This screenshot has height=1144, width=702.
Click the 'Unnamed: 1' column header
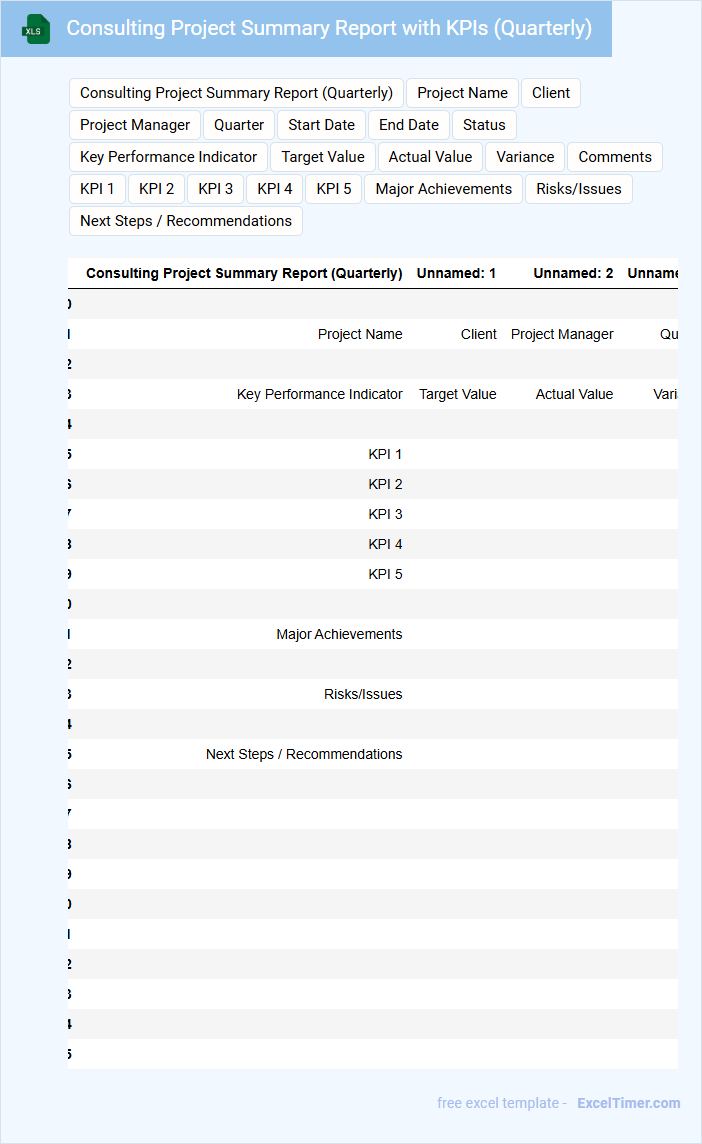coord(456,273)
